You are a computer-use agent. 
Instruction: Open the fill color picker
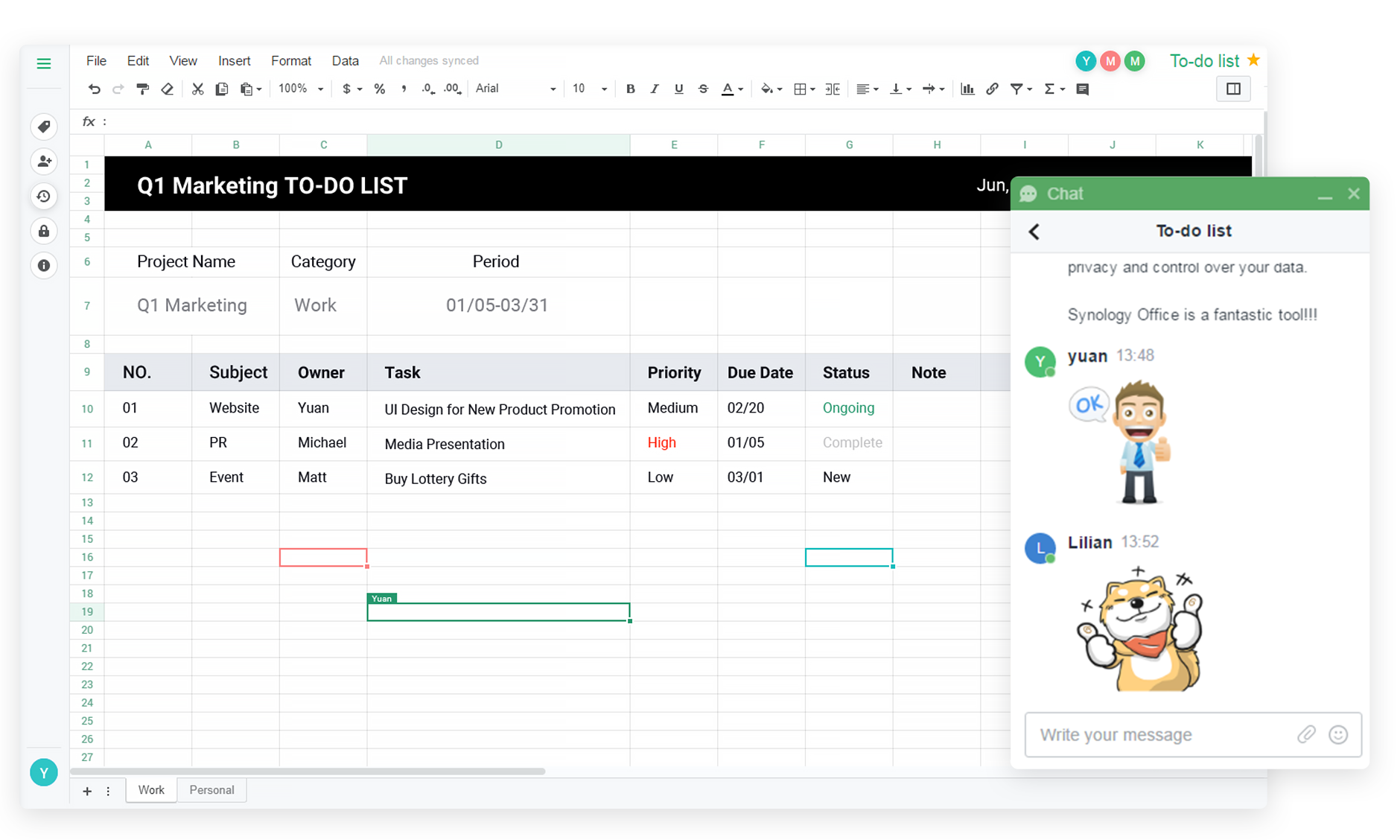pos(770,89)
